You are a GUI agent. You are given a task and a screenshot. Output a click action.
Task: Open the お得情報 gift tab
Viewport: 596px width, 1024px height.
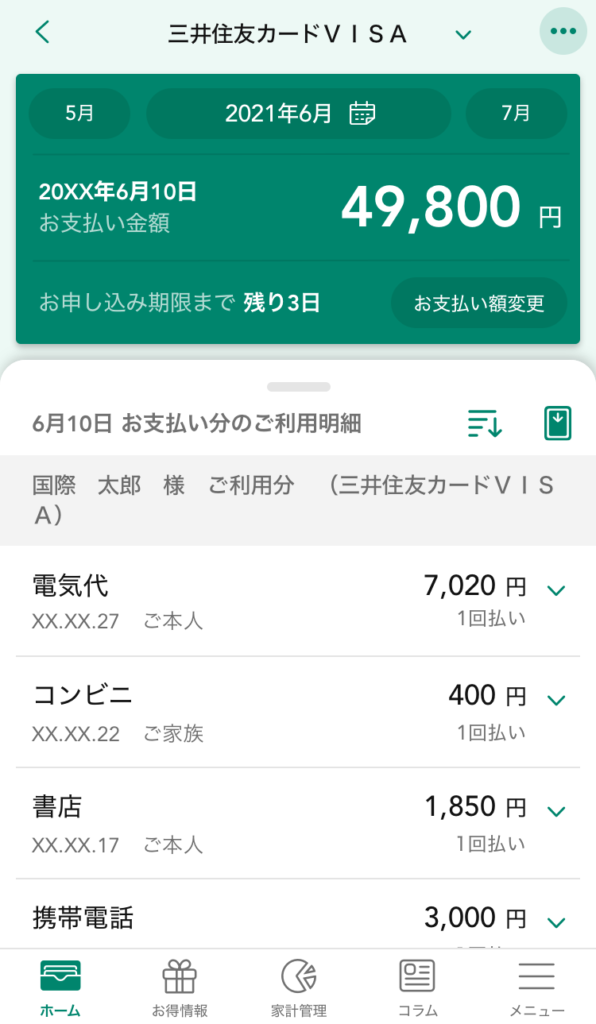click(180, 988)
